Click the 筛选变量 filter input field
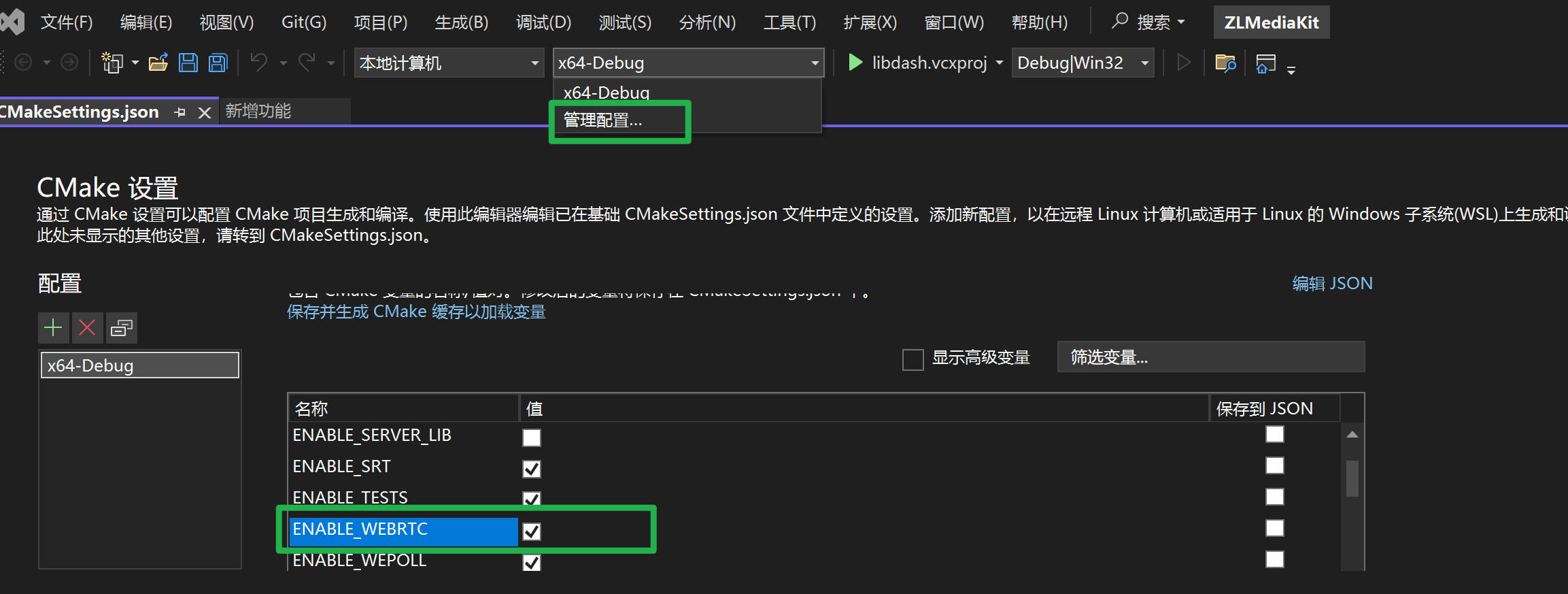 click(1210, 357)
